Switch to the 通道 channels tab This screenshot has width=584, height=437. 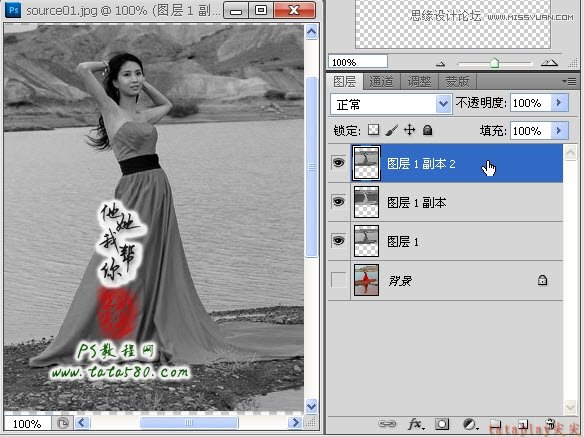[381, 81]
